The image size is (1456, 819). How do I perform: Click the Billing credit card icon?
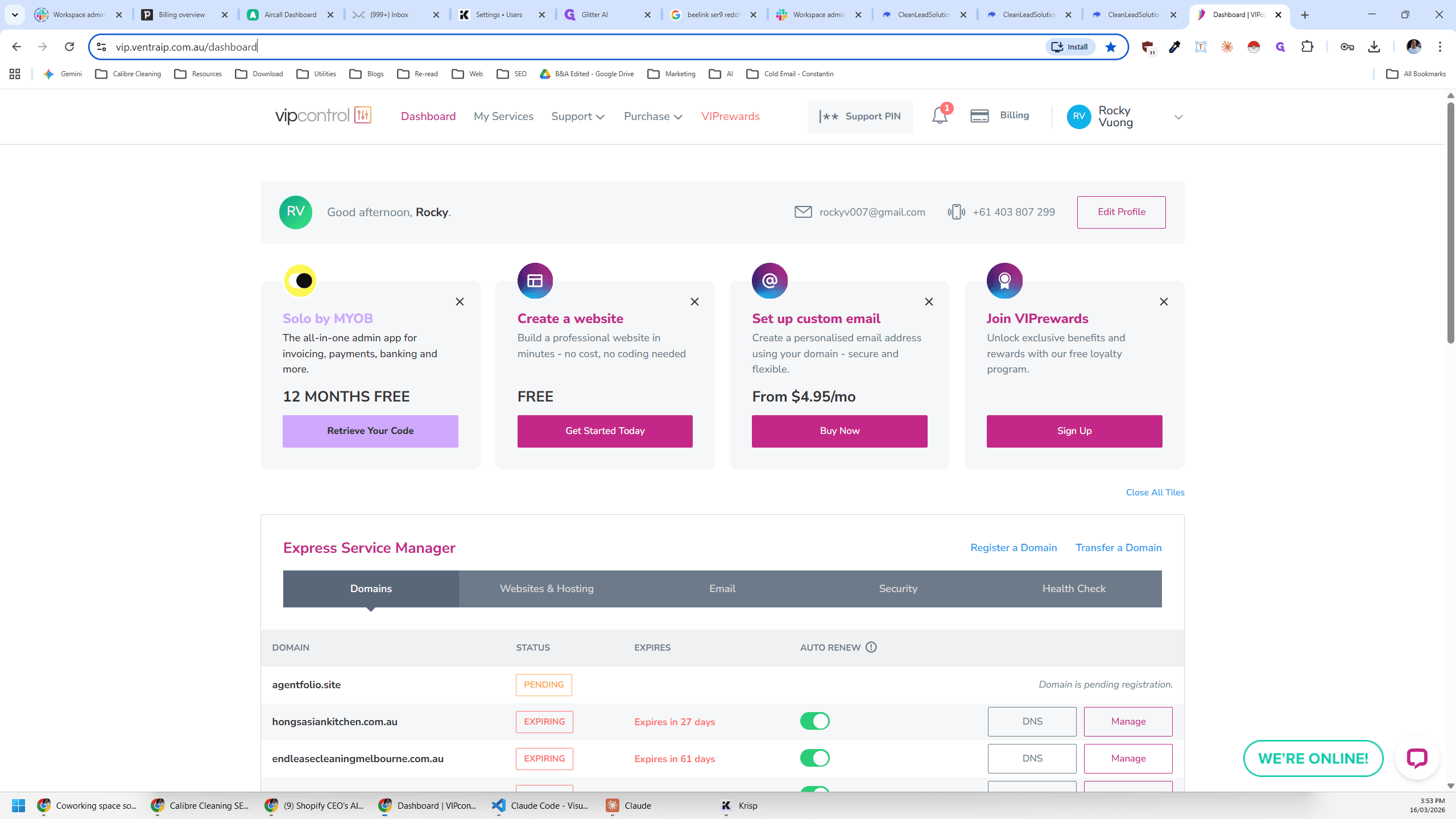pyautogui.click(x=979, y=116)
